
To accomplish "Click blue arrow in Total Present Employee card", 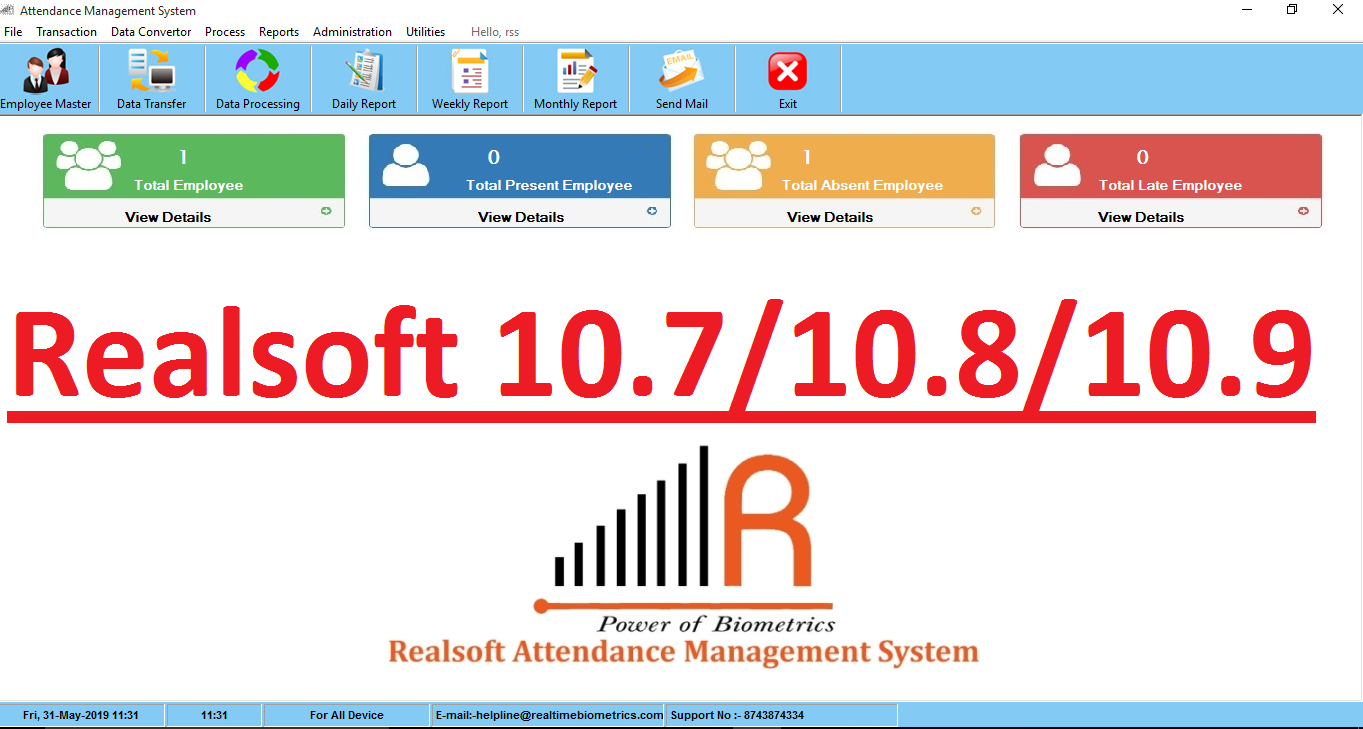I will pos(652,211).
